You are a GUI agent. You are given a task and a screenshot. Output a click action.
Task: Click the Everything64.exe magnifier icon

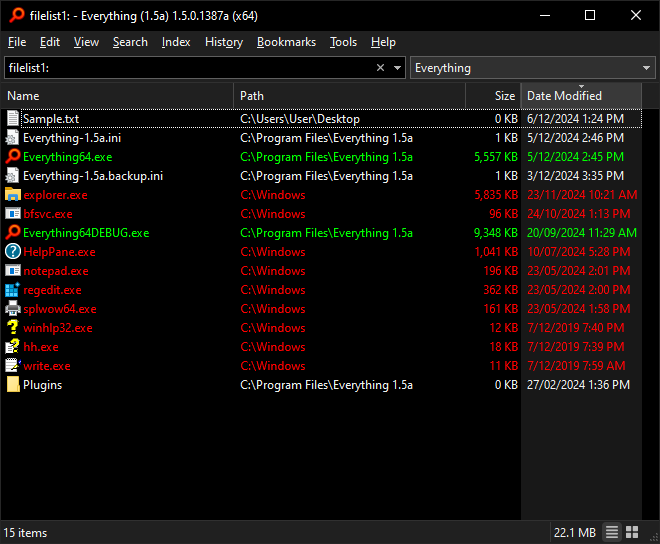click(x=13, y=157)
